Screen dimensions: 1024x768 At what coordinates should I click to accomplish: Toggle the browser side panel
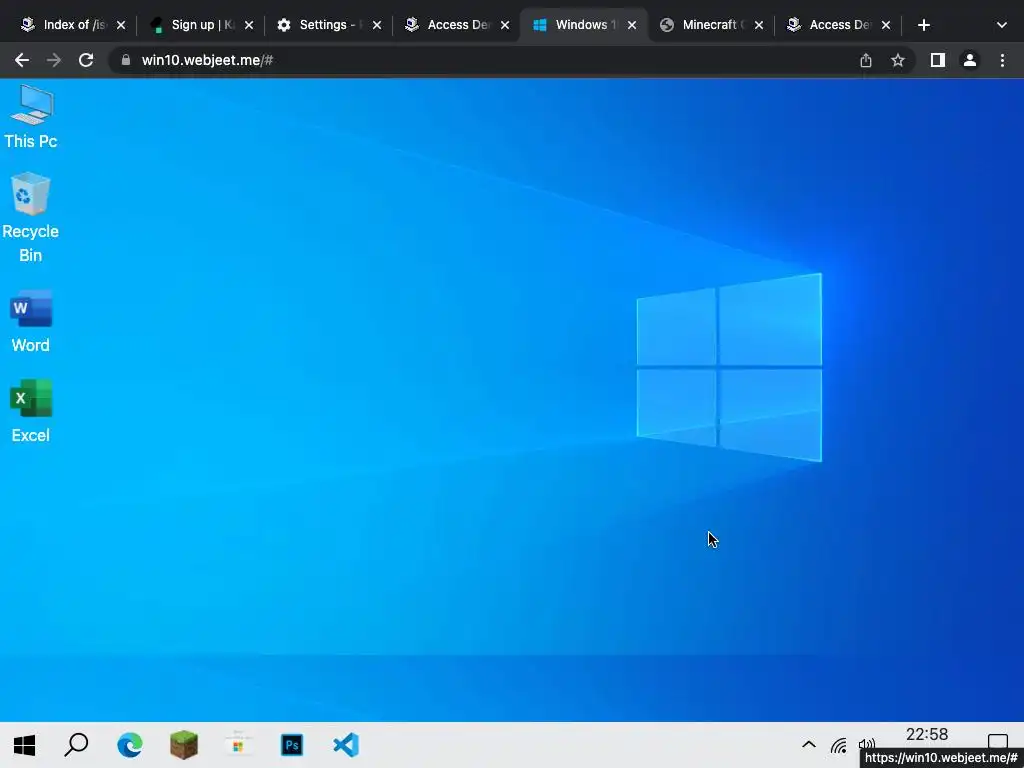pos(938,60)
